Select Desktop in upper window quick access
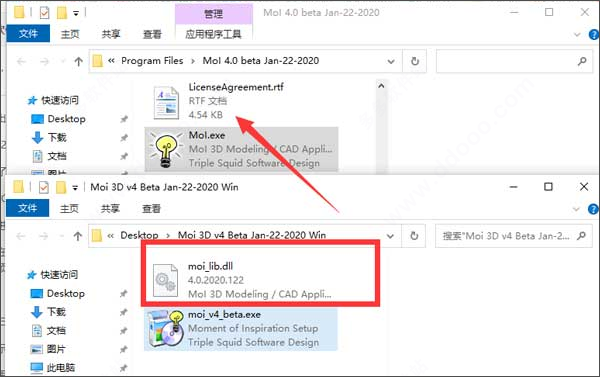600x377 pixels. [66, 119]
